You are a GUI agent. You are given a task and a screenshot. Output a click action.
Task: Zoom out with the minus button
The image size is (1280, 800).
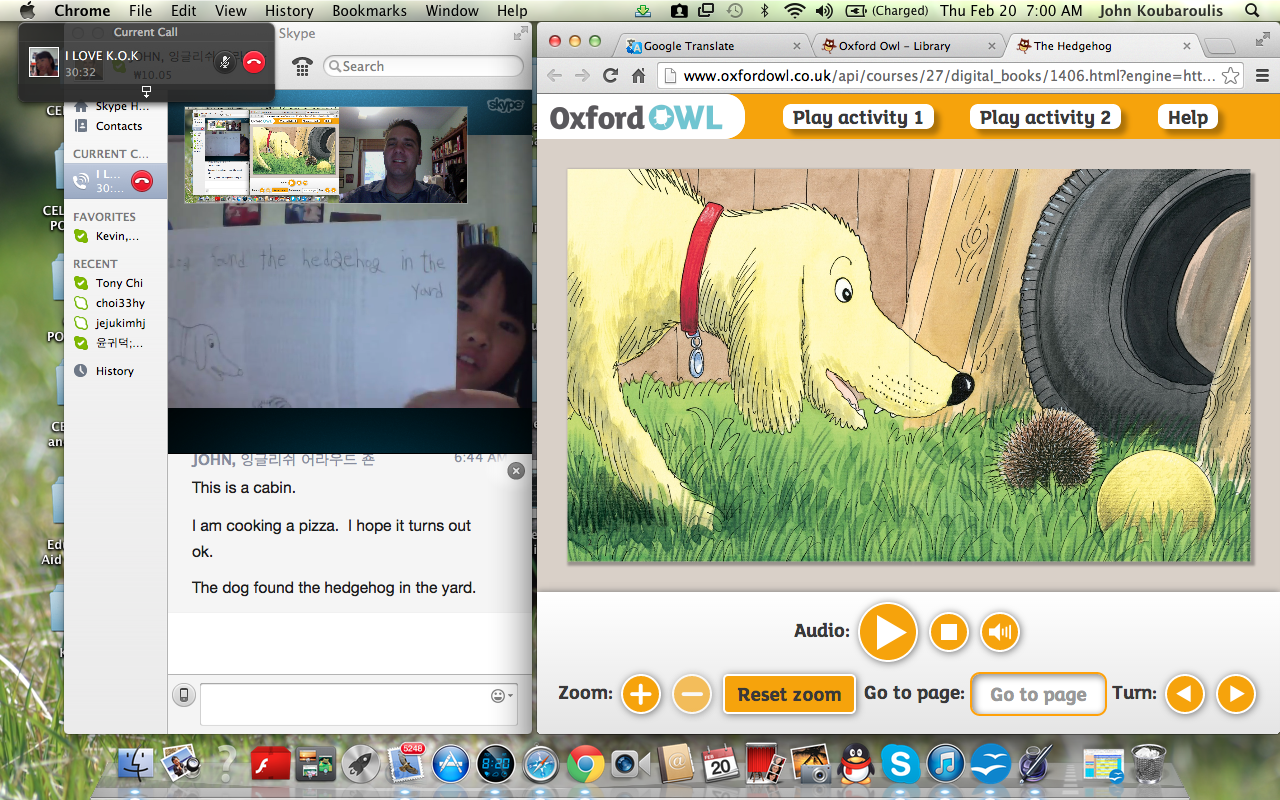pos(692,694)
